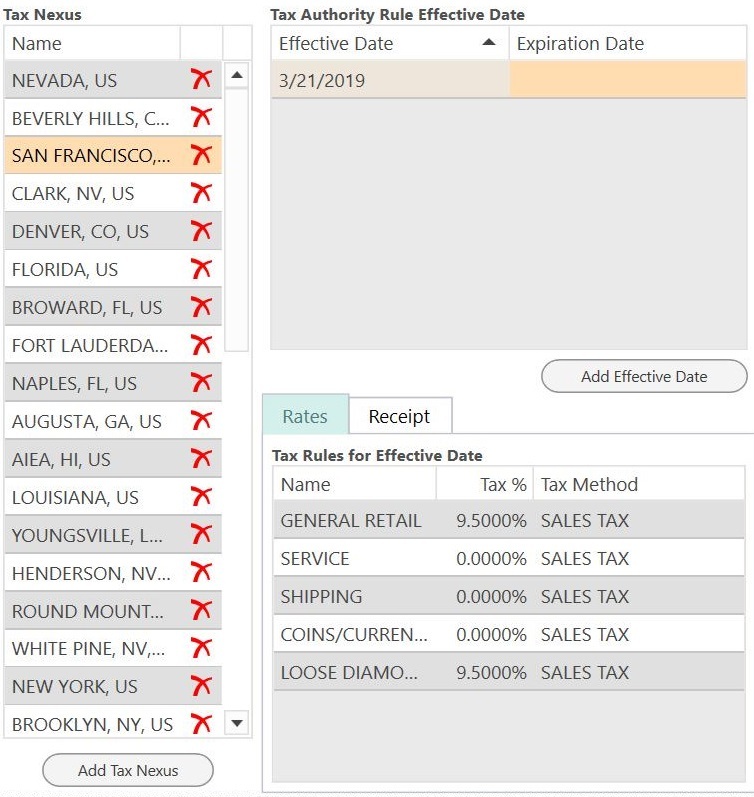Switch to the Receipt tab
754x797 pixels.
pos(400,416)
